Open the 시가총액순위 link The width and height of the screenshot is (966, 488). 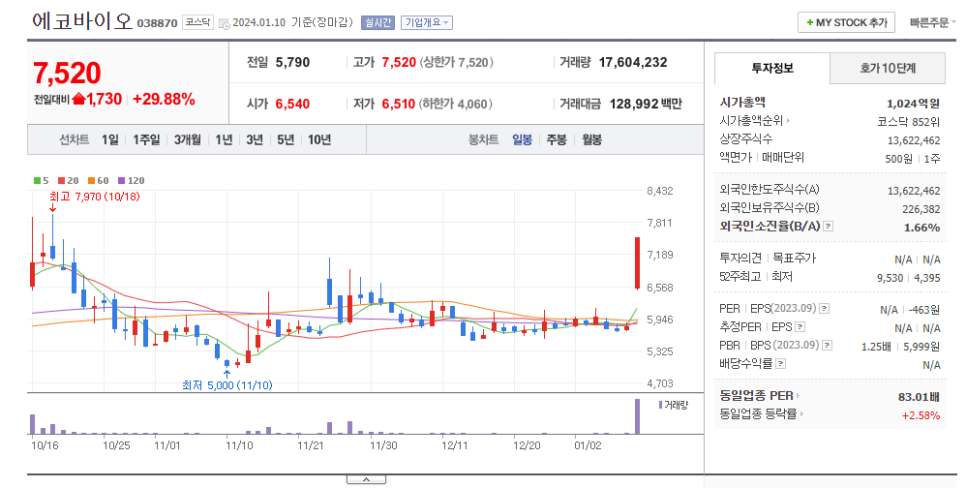(x=755, y=121)
